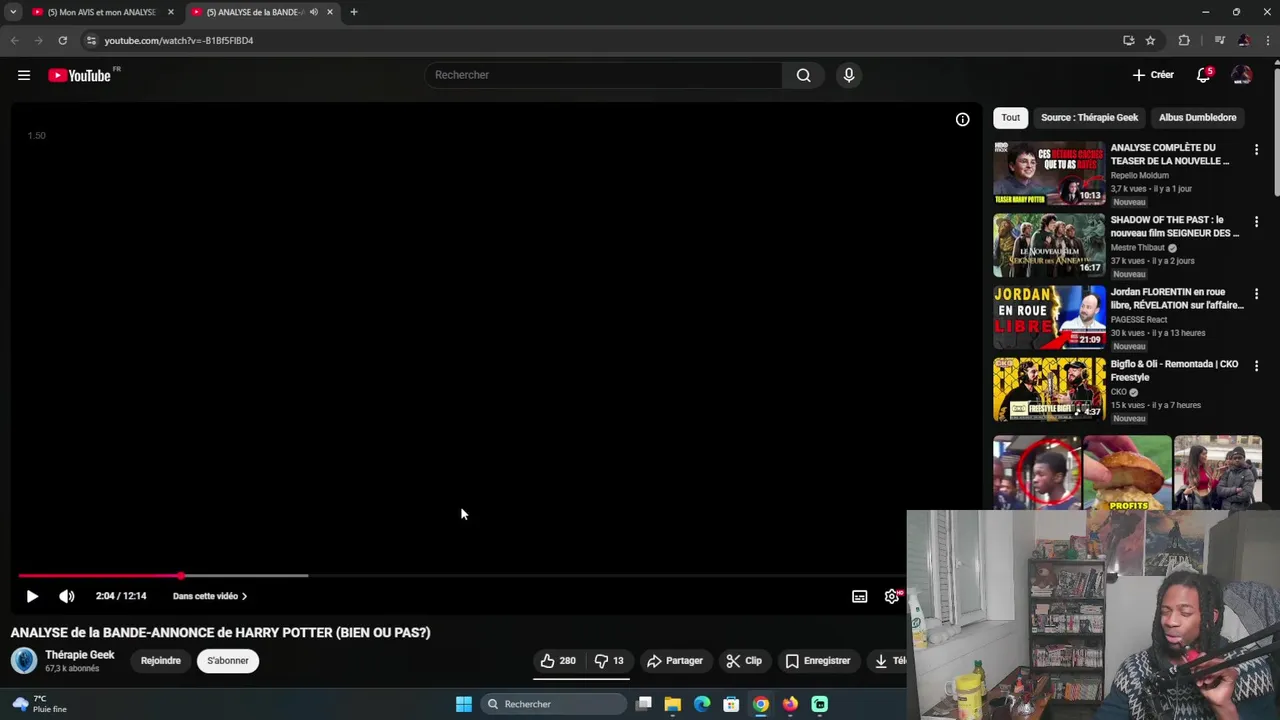Open options for 'SHADOW OF THE PAST' video
The width and height of the screenshot is (1280, 720).
coord(1256,222)
